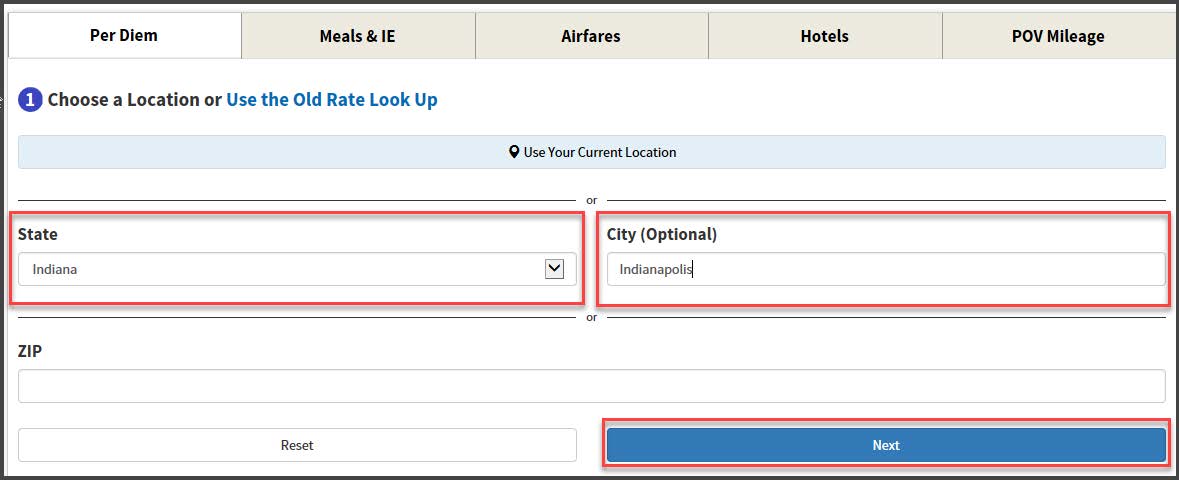This screenshot has height=480, width=1179.
Task: Switch to the Per Diem tab
Action: point(124,35)
